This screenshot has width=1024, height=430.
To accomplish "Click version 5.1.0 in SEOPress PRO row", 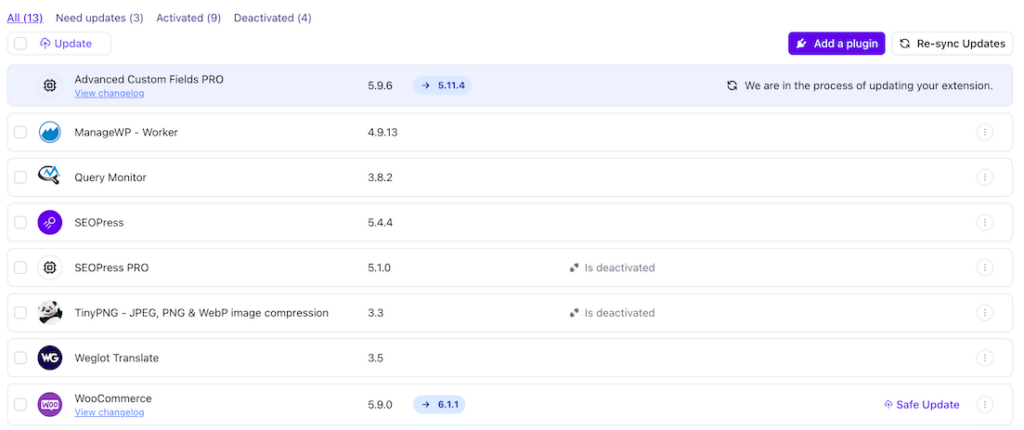I will click(x=379, y=267).
